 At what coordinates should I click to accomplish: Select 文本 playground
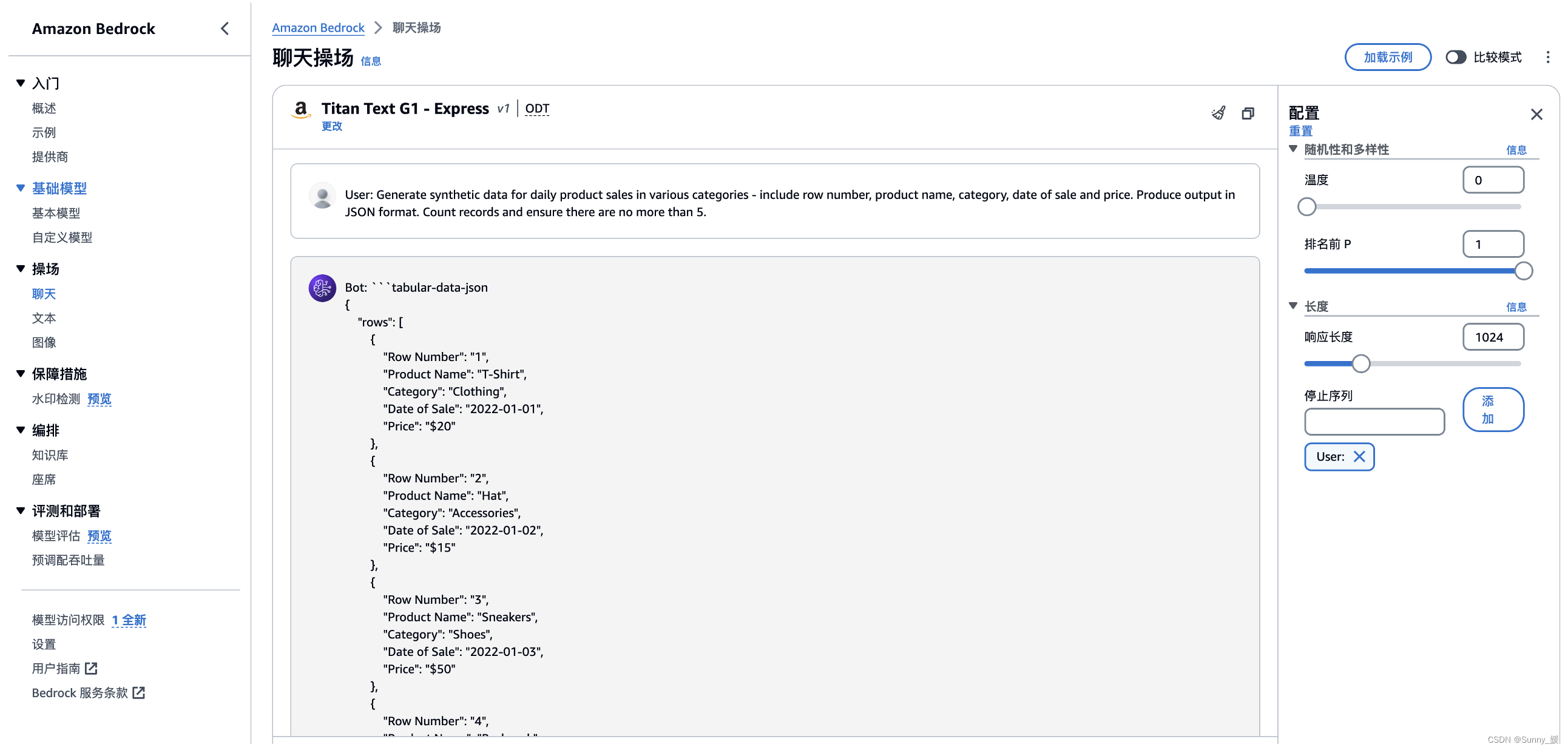pyautogui.click(x=44, y=319)
